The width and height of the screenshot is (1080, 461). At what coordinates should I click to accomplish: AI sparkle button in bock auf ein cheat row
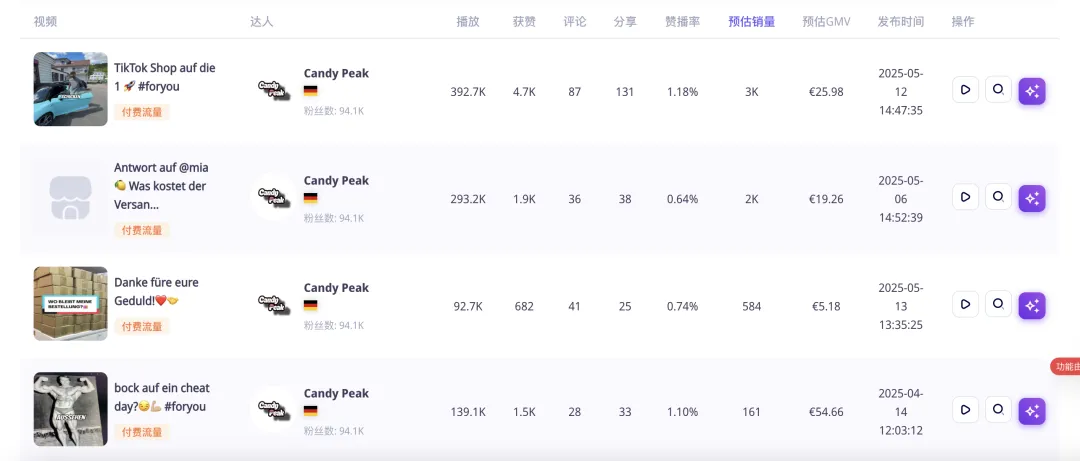[1032, 411]
